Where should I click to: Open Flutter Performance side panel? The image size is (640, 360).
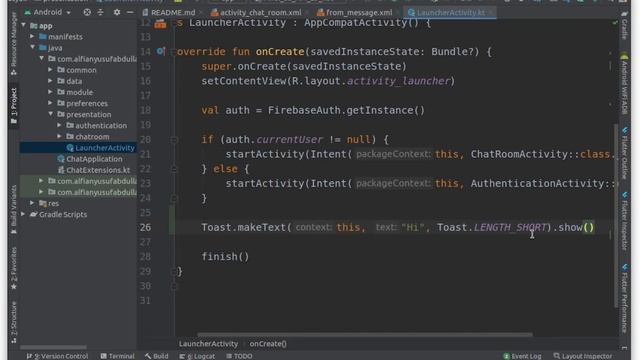(624, 298)
